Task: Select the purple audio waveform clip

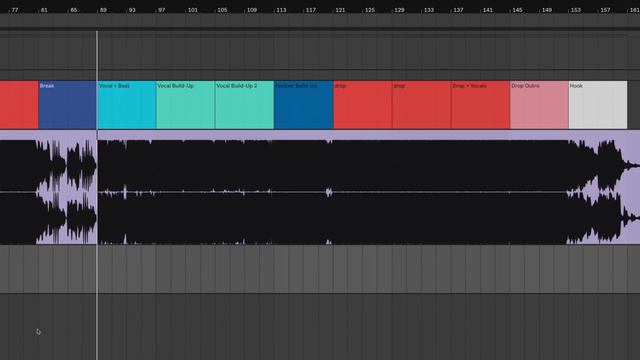Action: coord(320,188)
